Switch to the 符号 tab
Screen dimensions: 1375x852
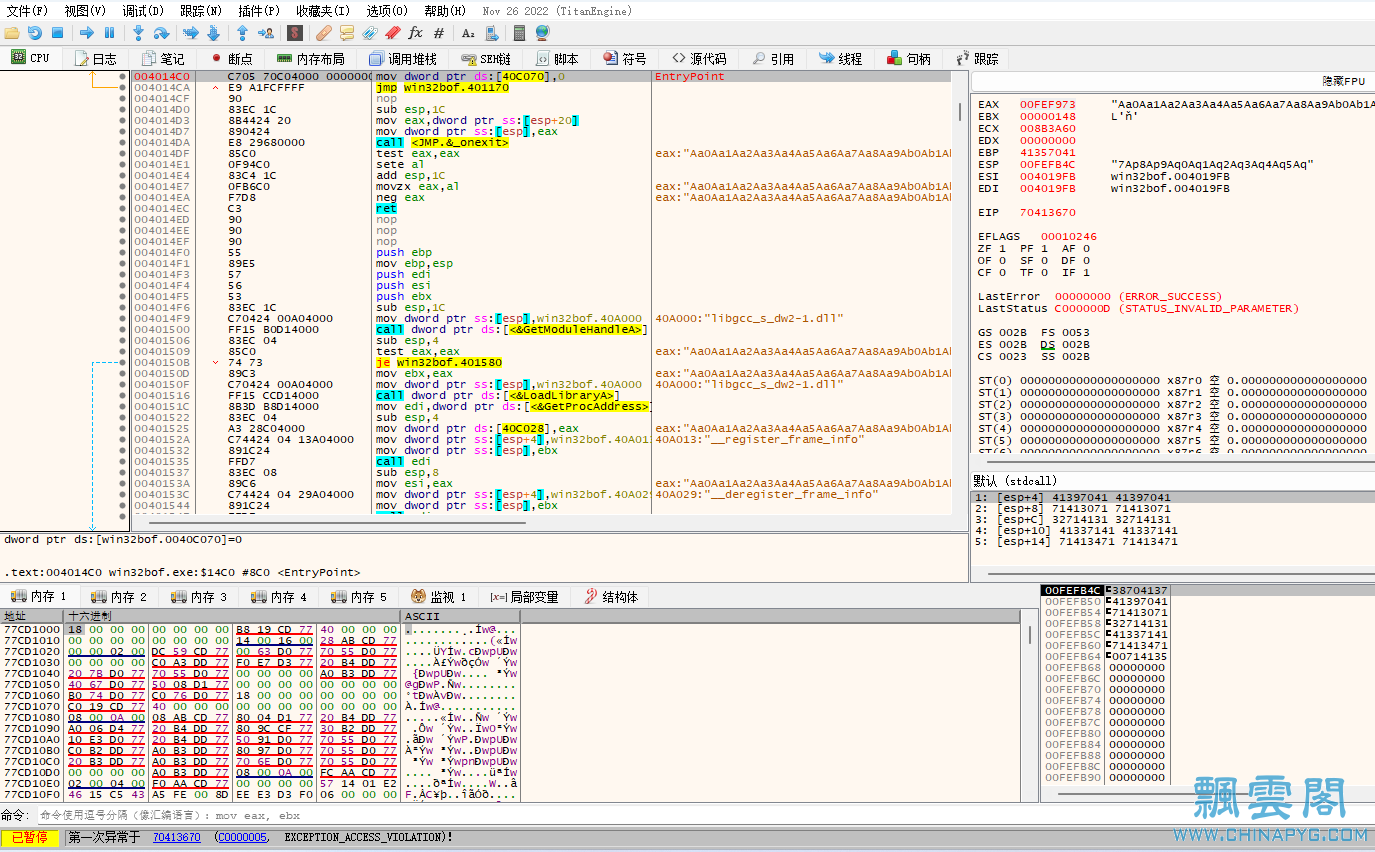tap(625, 59)
